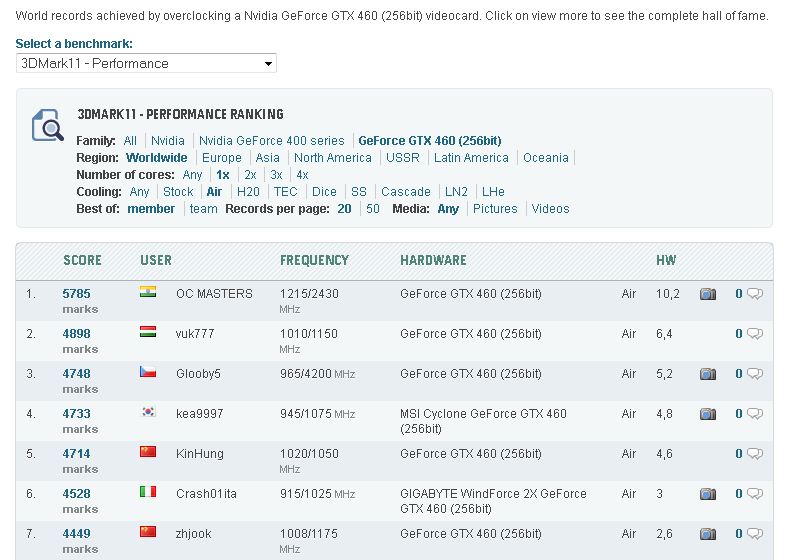Open camera screenshot icon for Crash01ita

pos(707,494)
